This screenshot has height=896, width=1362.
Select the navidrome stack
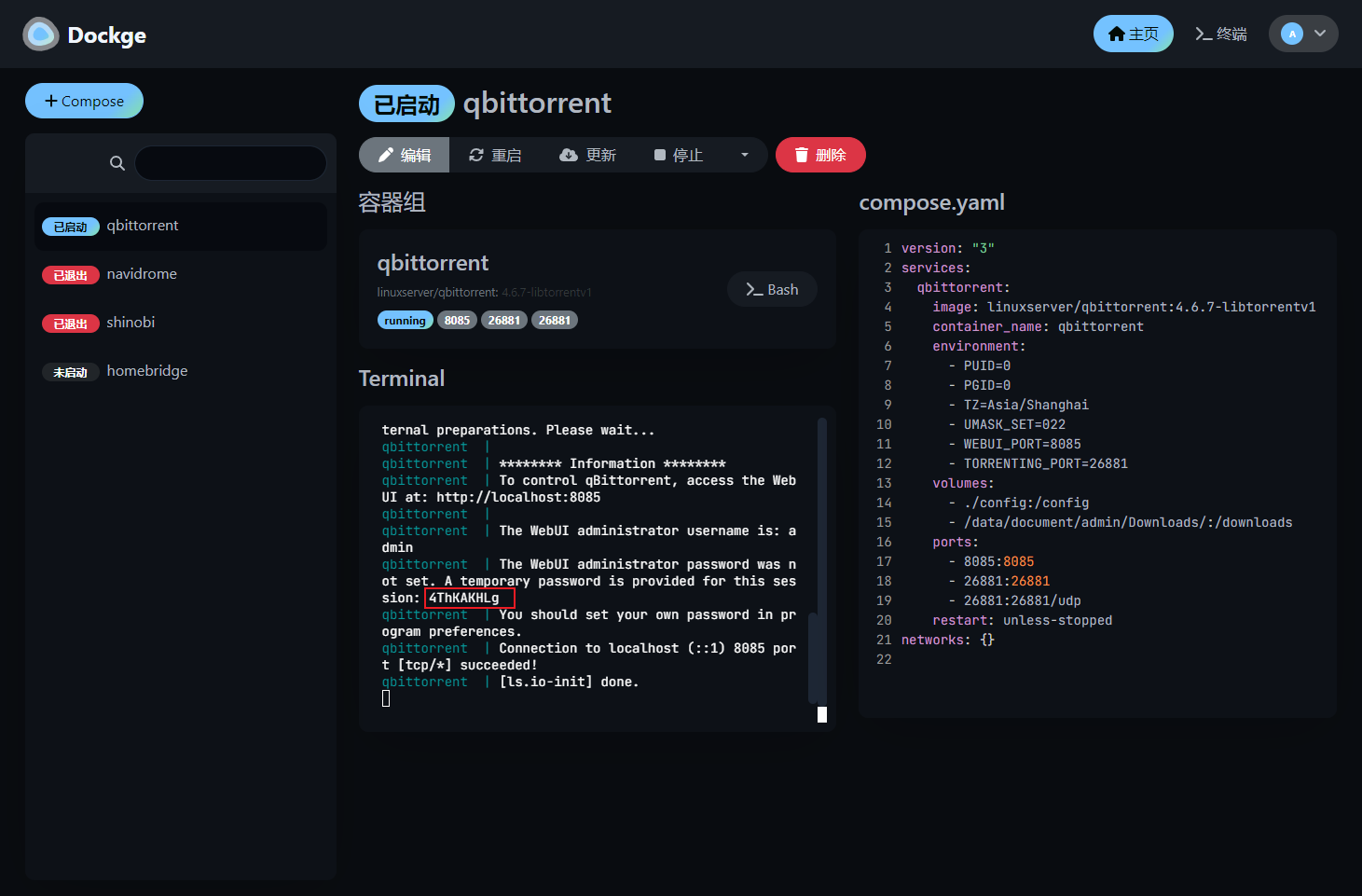[x=181, y=274]
